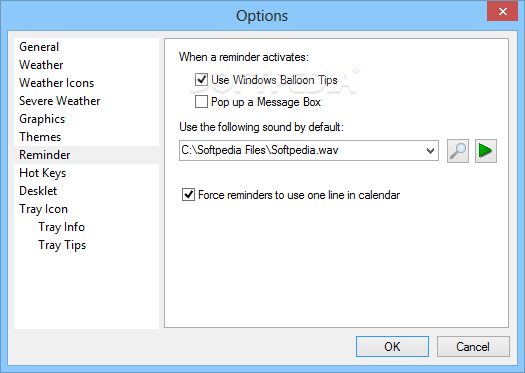The width and height of the screenshot is (525, 373).
Task: Click inside the sound file path field
Action: pos(301,151)
